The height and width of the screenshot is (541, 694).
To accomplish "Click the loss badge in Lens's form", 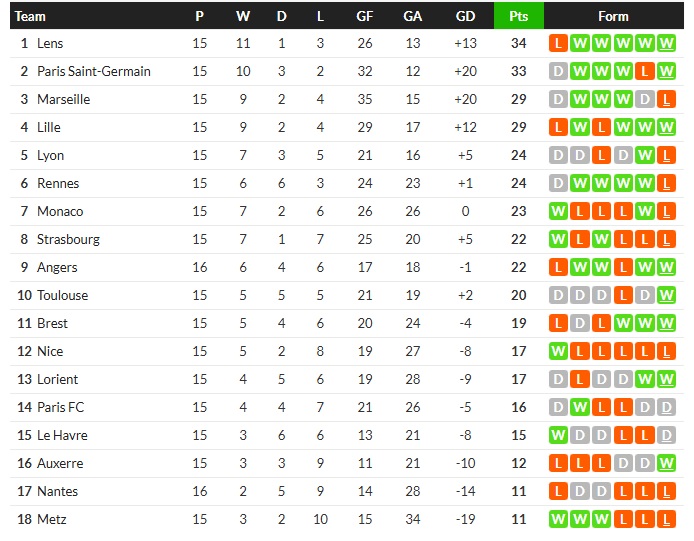I will 558,43.
